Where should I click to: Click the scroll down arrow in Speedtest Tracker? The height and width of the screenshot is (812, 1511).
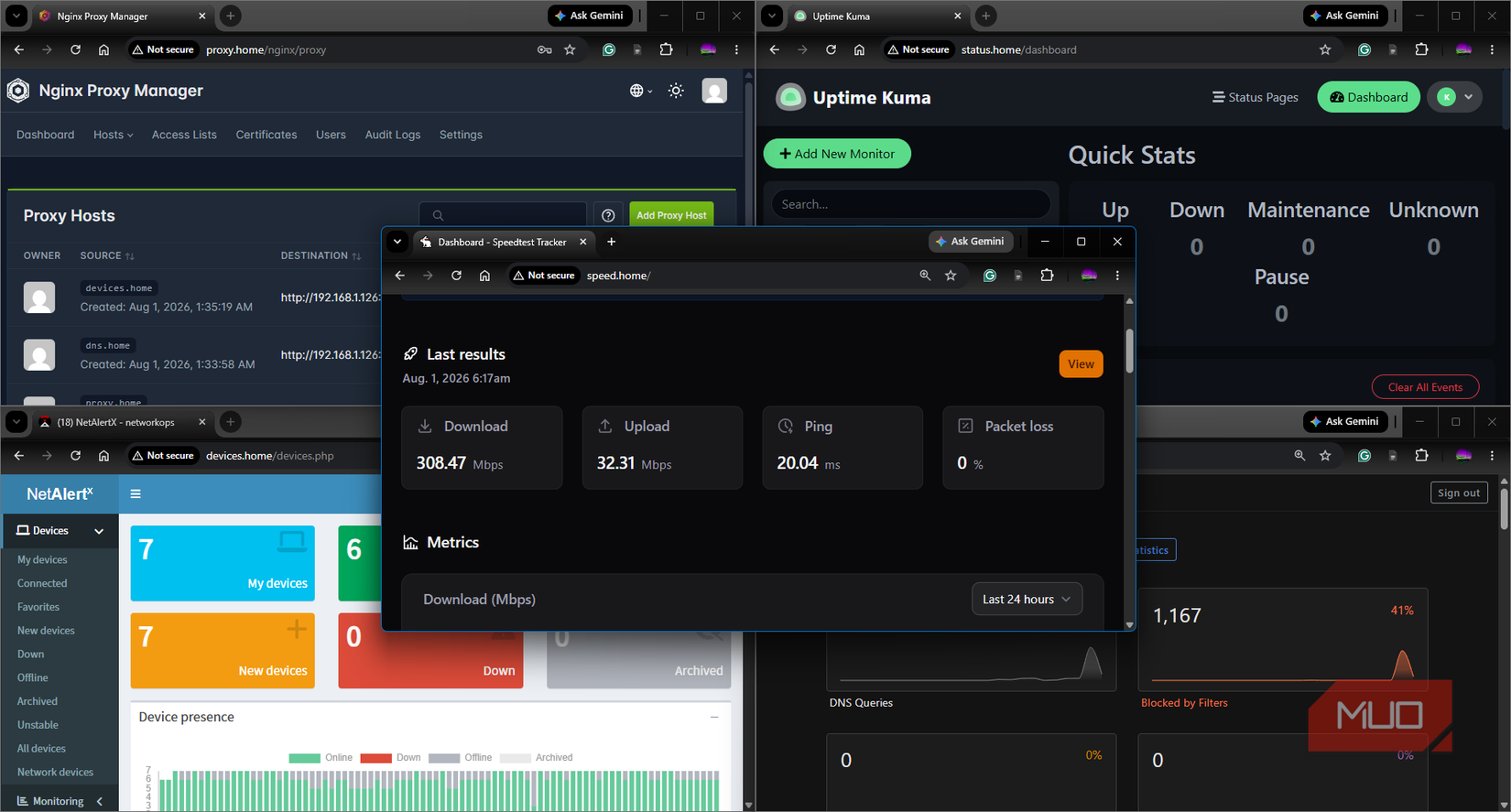pyautogui.click(x=1129, y=624)
